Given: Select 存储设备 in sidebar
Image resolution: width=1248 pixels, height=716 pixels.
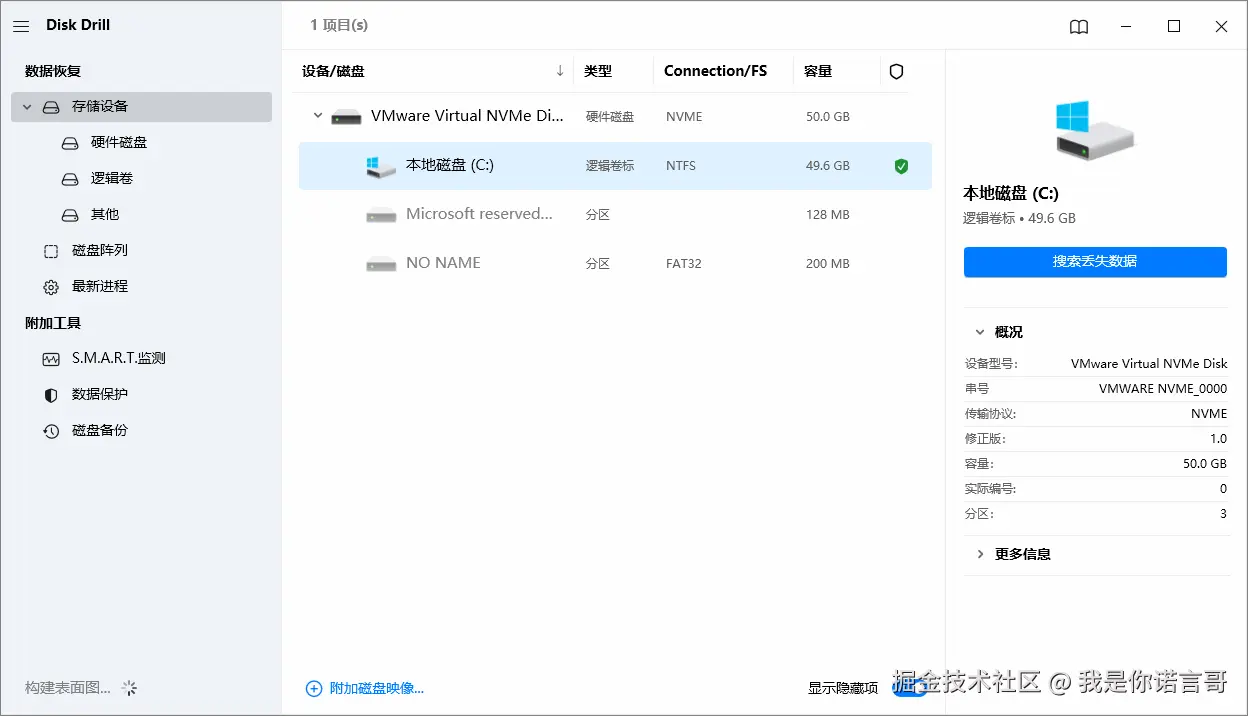Looking at the screenshot, I should [x=141, y=107].
